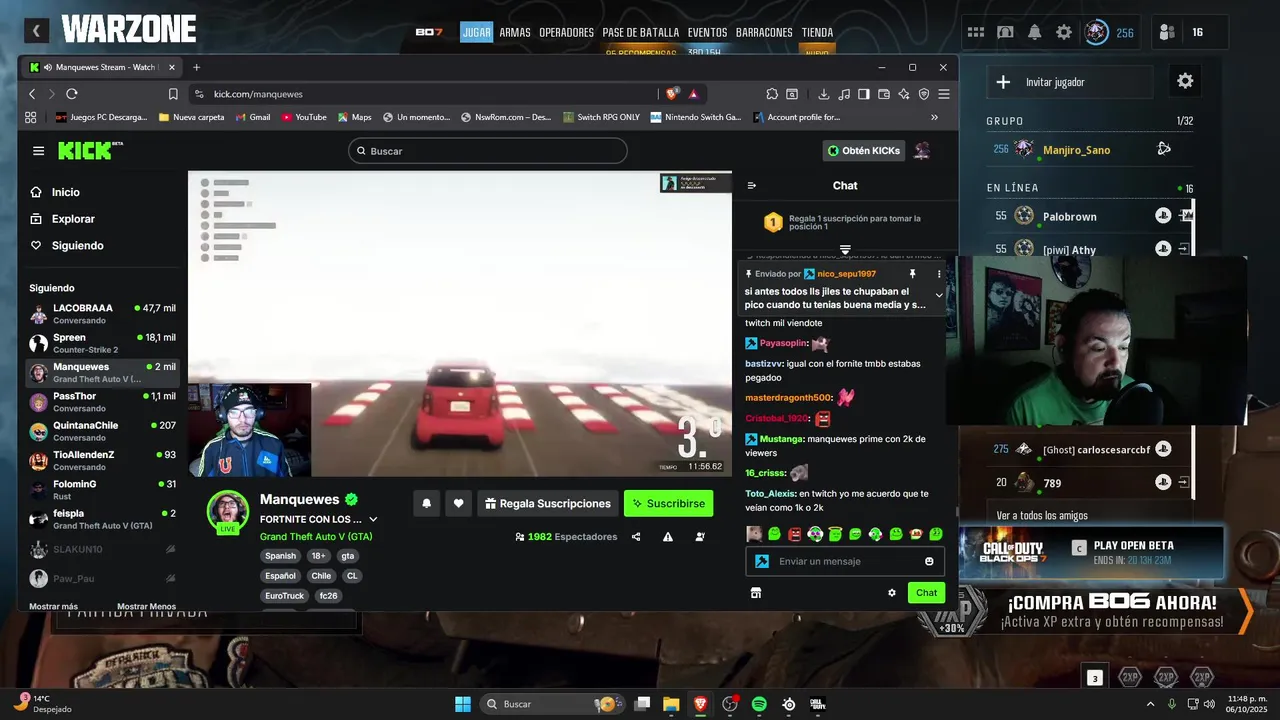1280x720 pixels.
Task: Expand the stream title dropdown chevron
Action: pyautogui.click(x=373, y=519)
